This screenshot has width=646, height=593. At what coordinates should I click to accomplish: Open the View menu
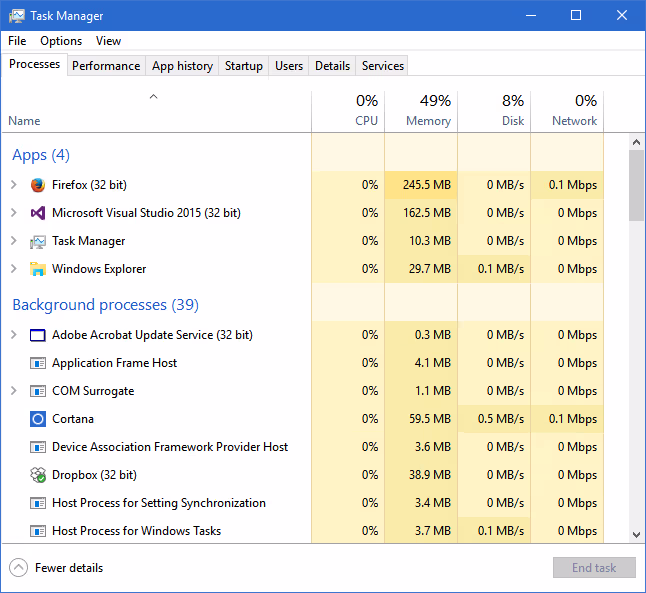pos(108,41)
